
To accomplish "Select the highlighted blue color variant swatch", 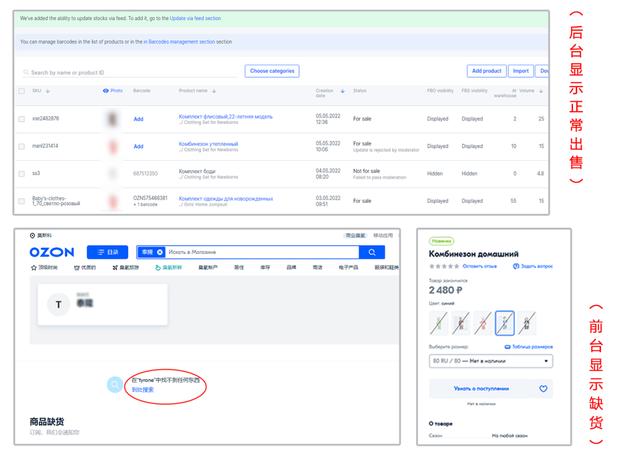I will (507, 322).
